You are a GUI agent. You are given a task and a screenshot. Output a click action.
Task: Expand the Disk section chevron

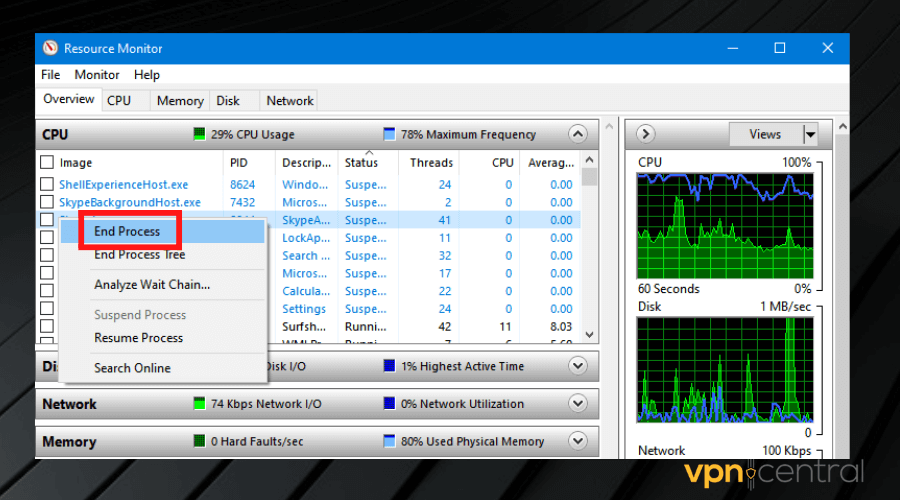pos(577,366)
